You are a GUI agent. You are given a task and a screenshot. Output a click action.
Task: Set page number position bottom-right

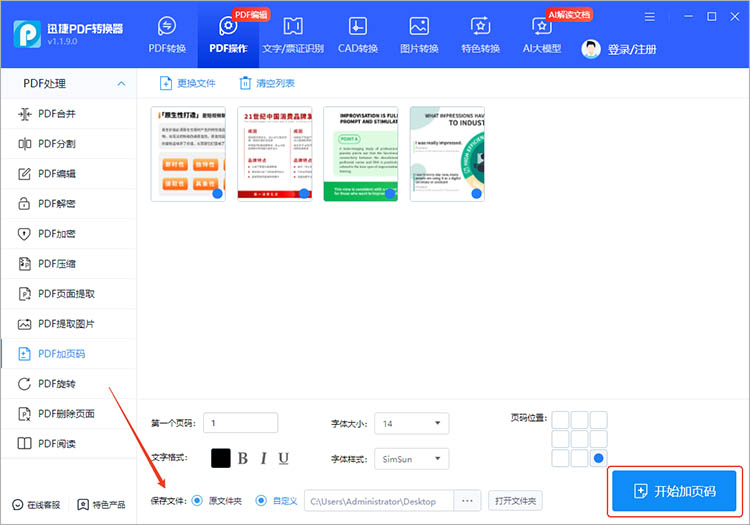598,458
